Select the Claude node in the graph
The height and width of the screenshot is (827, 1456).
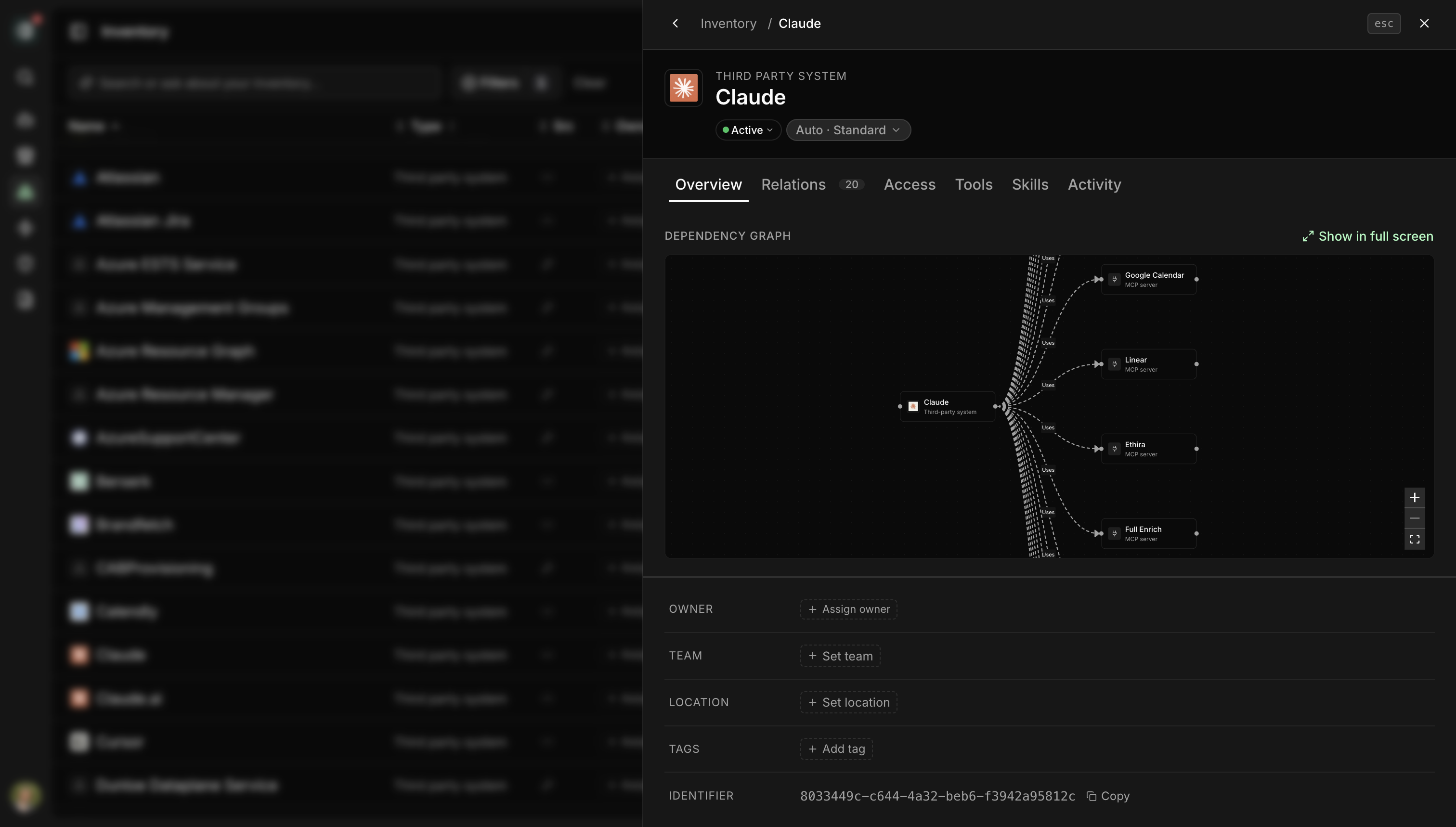point(947,407)
